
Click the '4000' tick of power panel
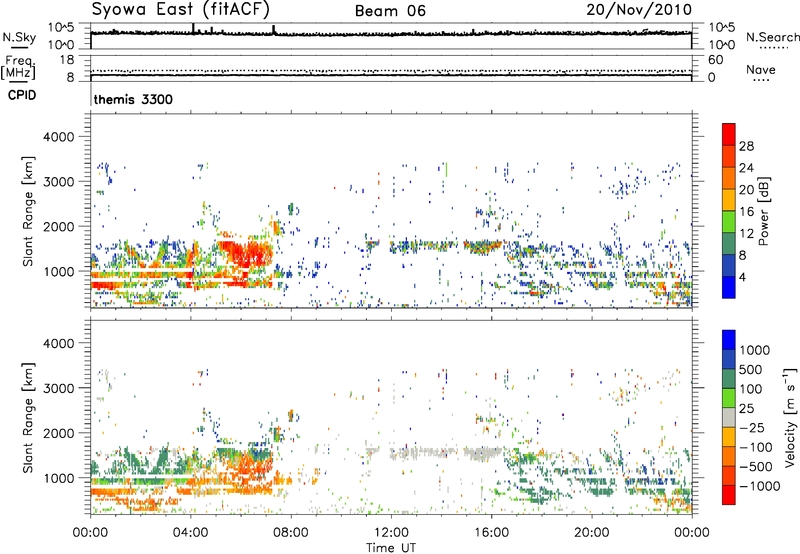[x=58, y=137]
